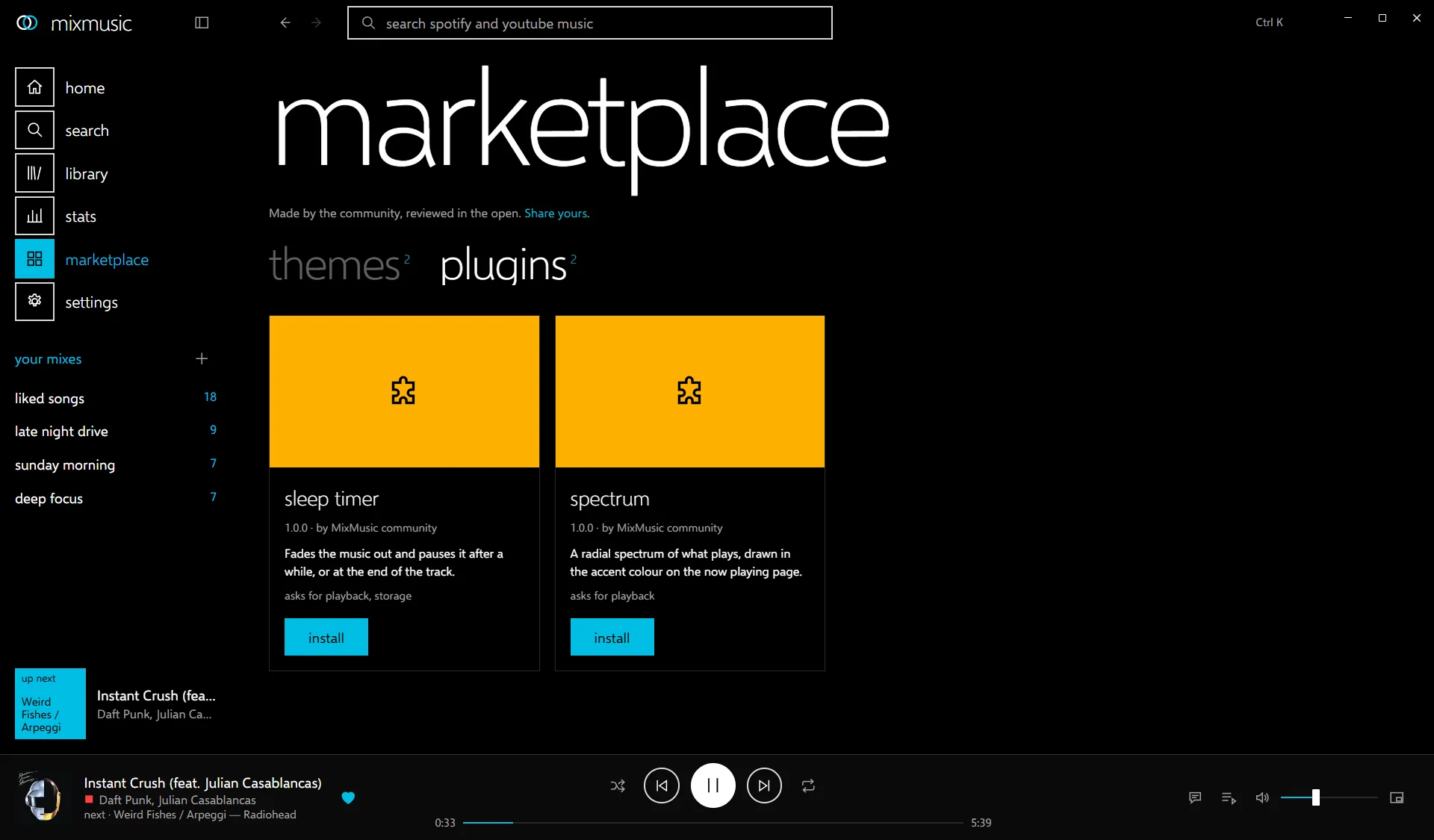The width and height of the screenshot is (1434, 840).
Task: Add a new mix with the plus icon
Action: click(202, 358)
